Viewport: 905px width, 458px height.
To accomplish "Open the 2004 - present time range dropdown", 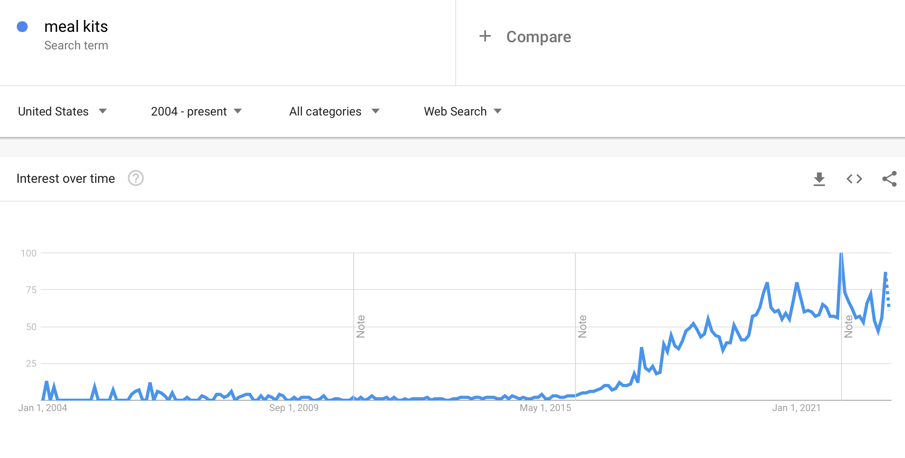I will 196,111.
